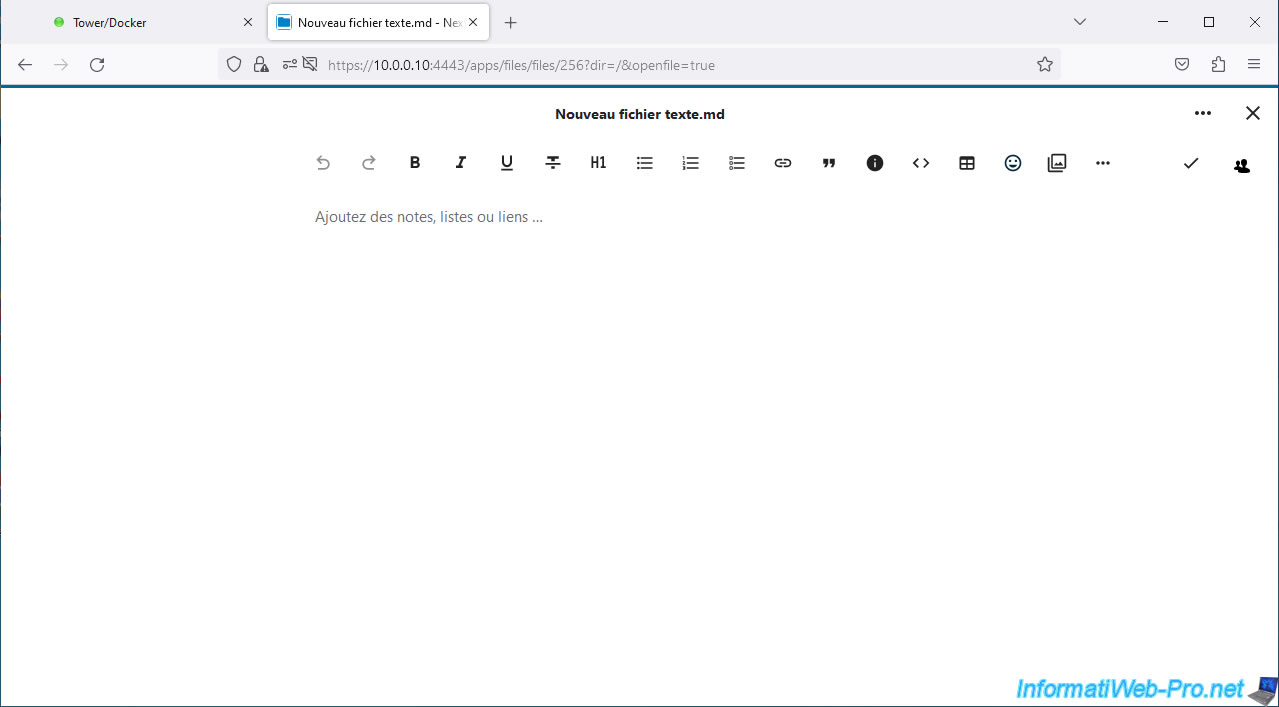Viewport: 1279px width, 707px height.
Task: Toggle italic text formatting
Action: (x=461, y=163)
